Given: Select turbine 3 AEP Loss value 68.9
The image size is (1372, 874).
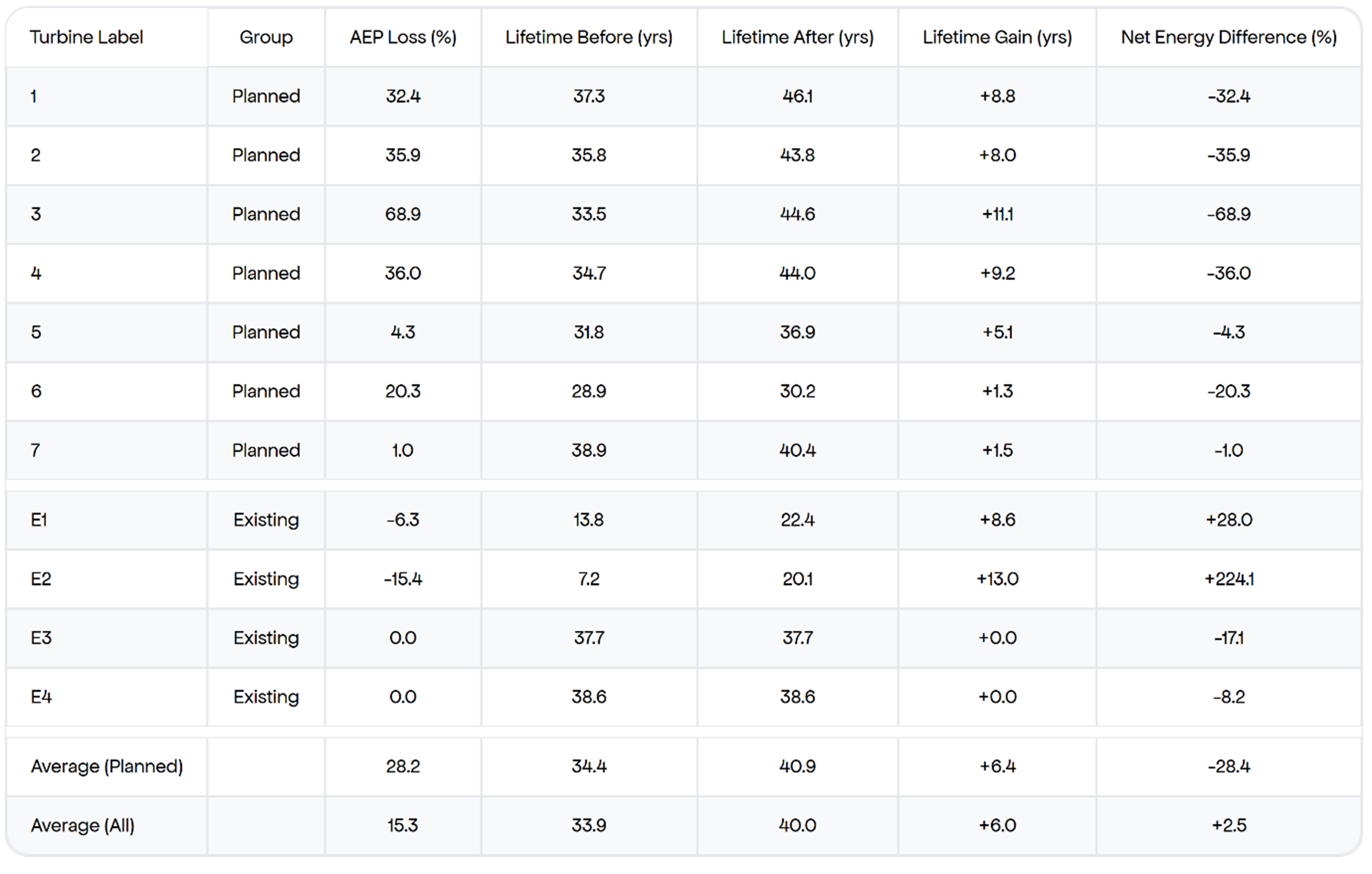Looking at the screenshot, I should coord(403,214).
